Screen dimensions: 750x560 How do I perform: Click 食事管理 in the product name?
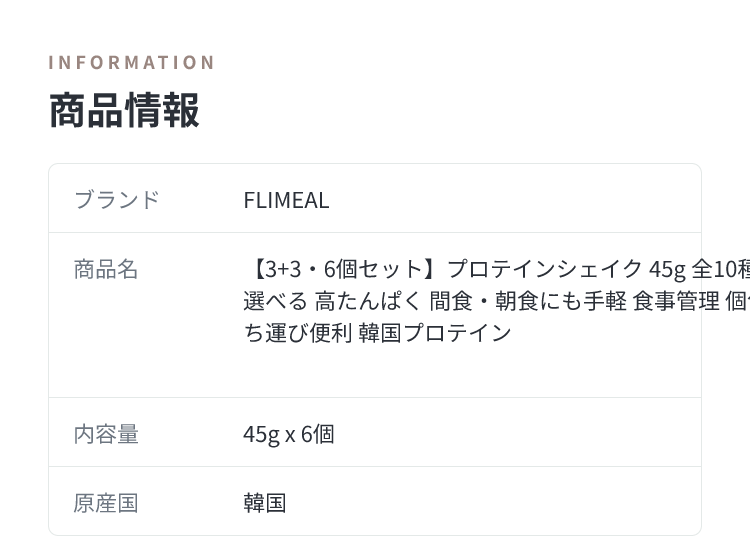[676, 301]
